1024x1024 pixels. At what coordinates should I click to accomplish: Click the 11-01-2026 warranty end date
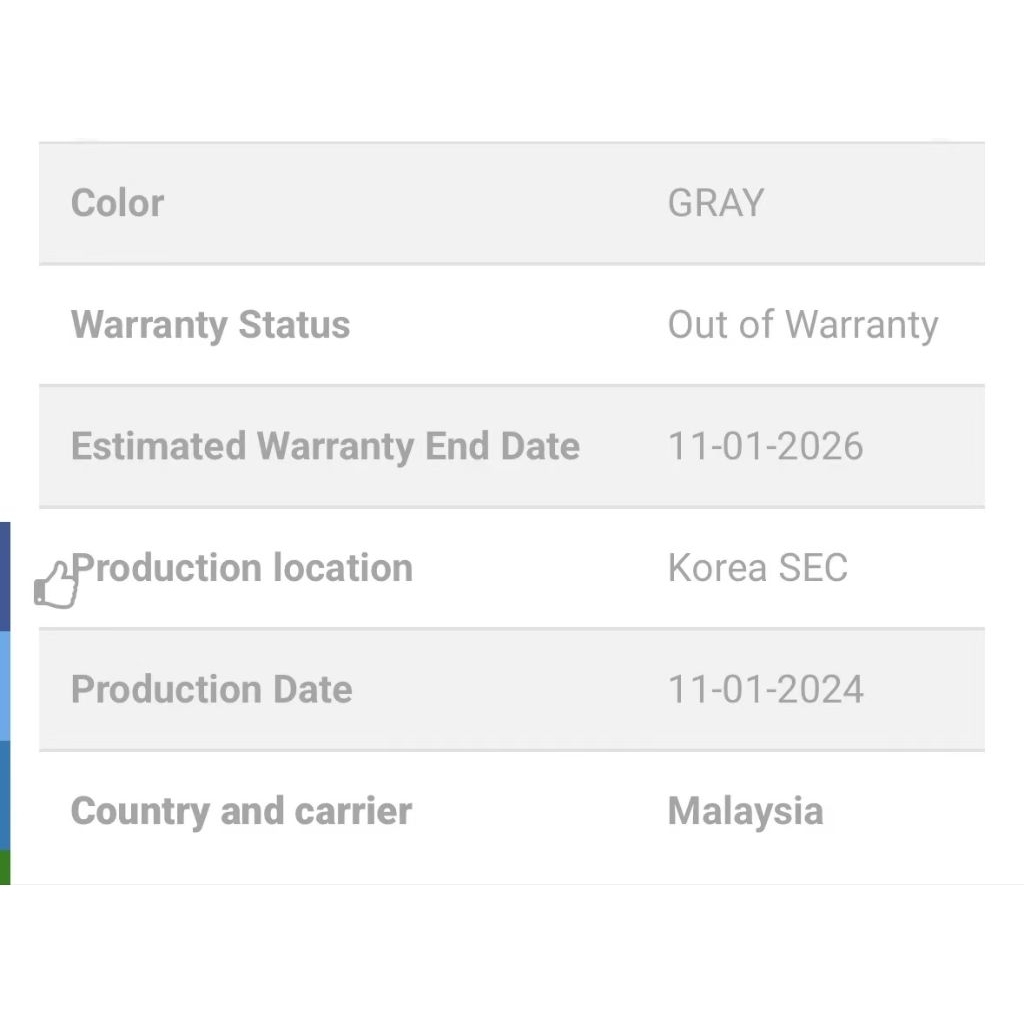(x=765, y=446)
